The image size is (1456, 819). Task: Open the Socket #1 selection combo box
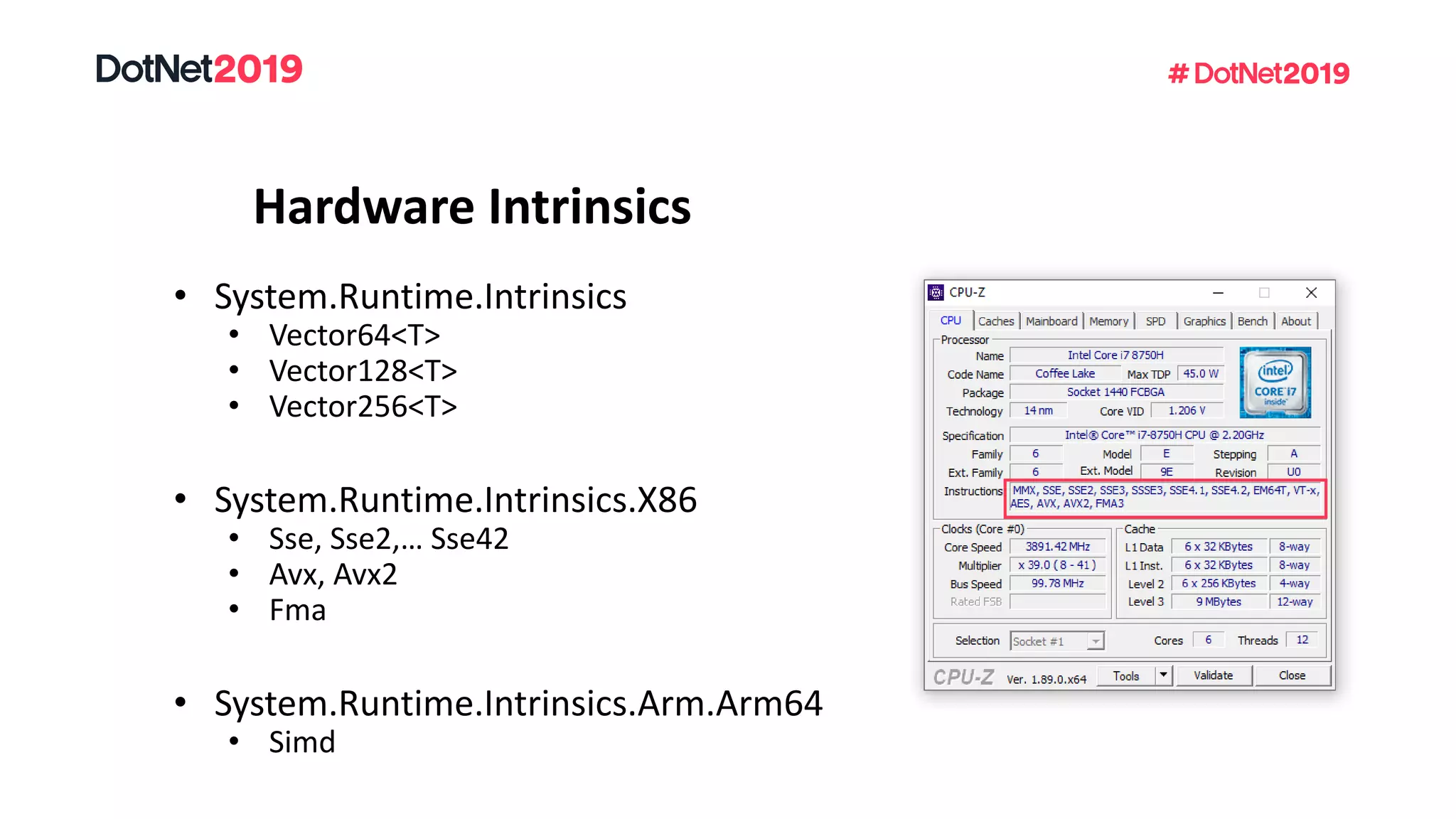1056,641
